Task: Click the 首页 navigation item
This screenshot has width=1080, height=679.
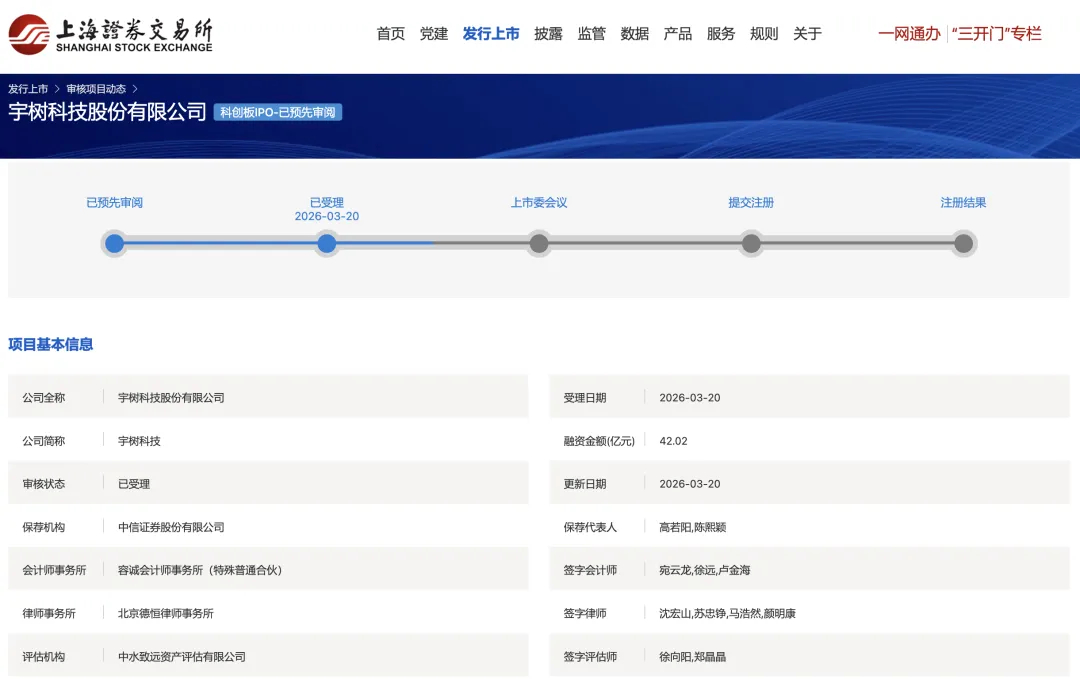Action: [x=390, y=32]
